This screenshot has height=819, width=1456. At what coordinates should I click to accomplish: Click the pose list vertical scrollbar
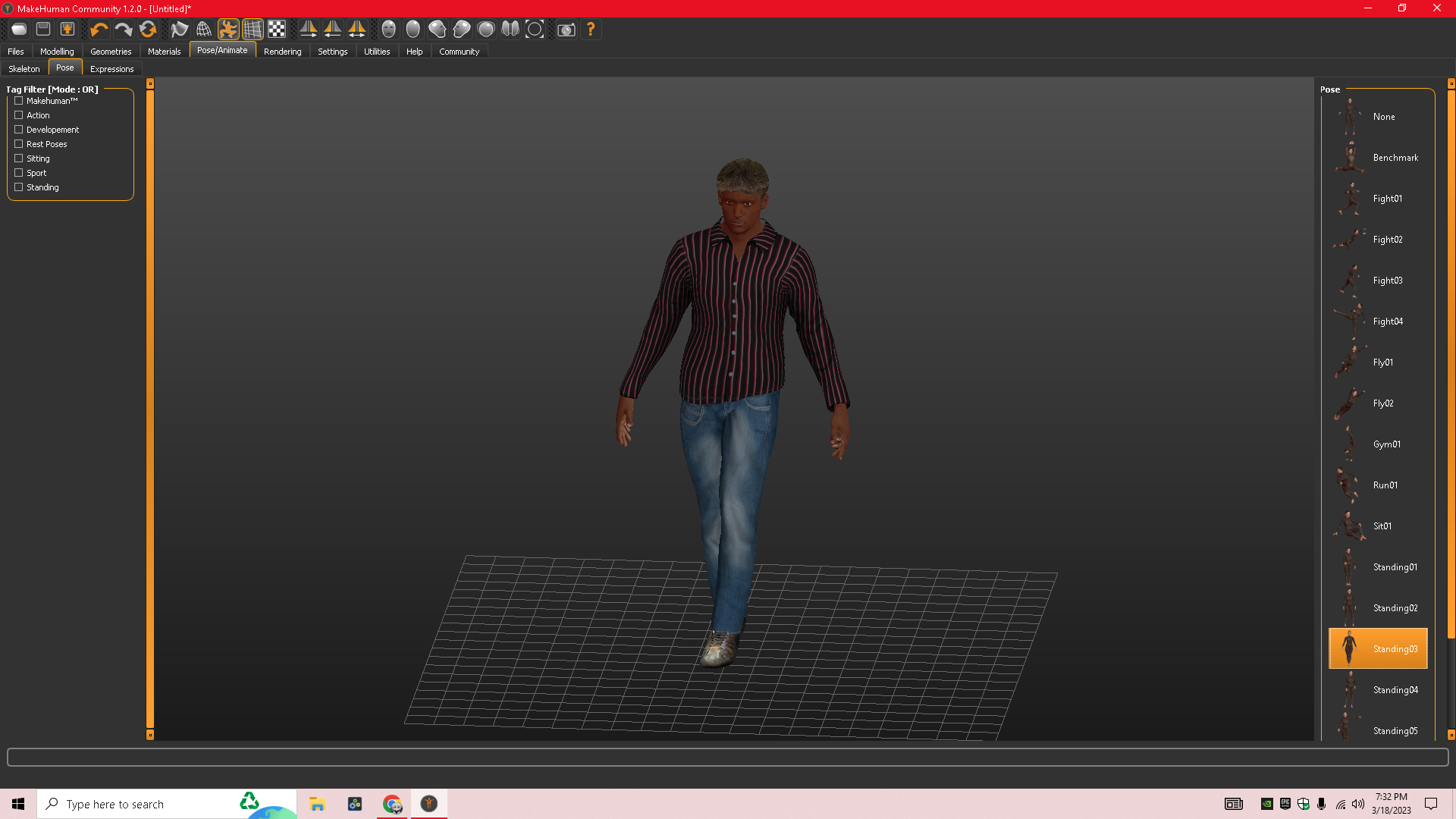coord(1451,364)
